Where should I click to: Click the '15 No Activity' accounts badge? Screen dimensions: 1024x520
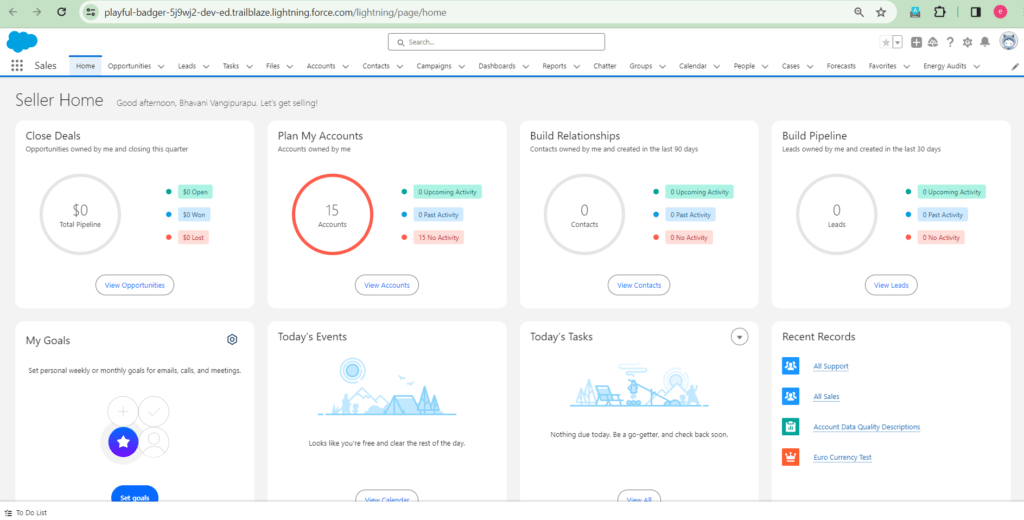click(439, 237)
